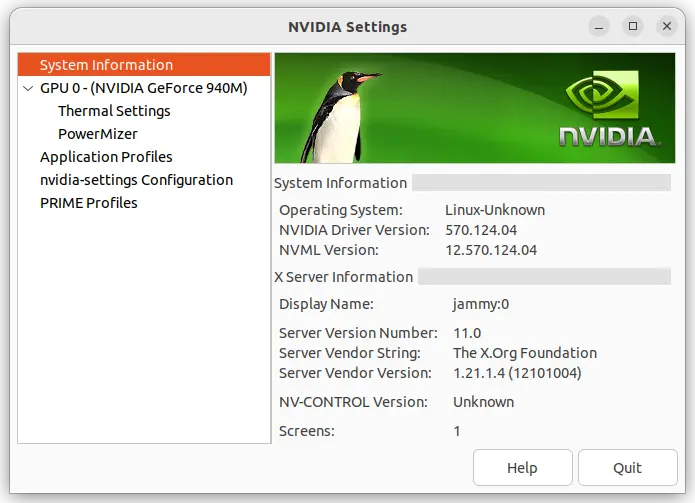Click the Server Version Number label

(358, 333)
